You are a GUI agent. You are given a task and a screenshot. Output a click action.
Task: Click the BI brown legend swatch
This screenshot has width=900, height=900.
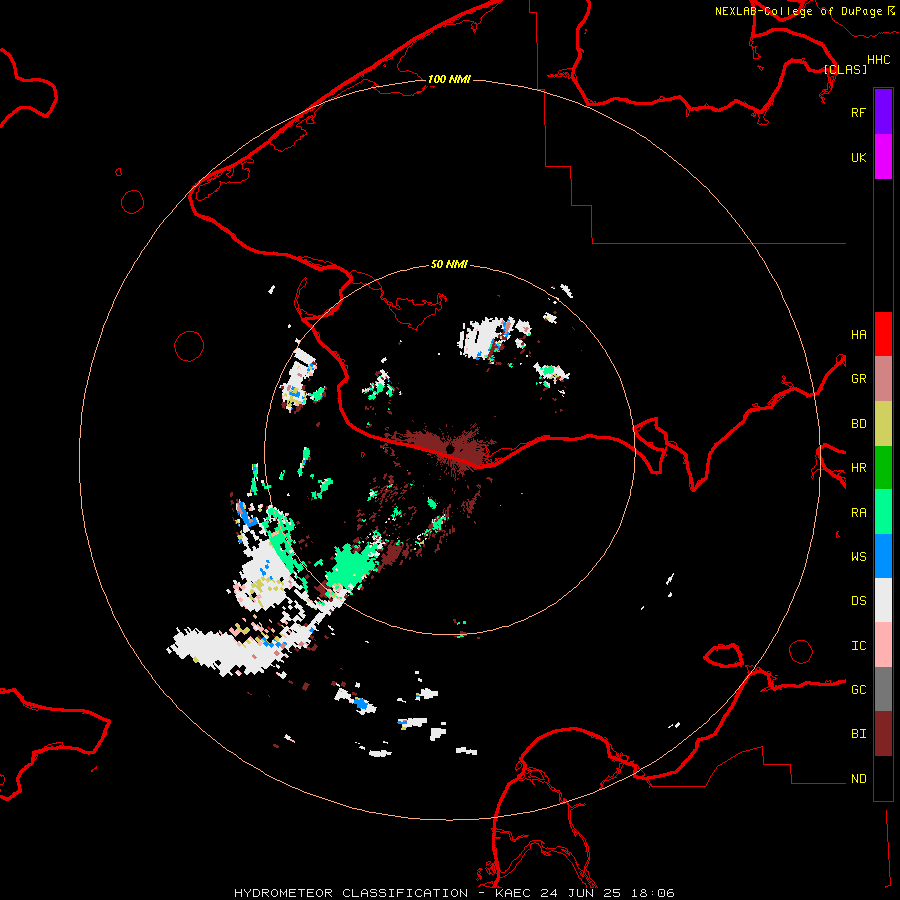pyautogui.click(x=883, y=734)
